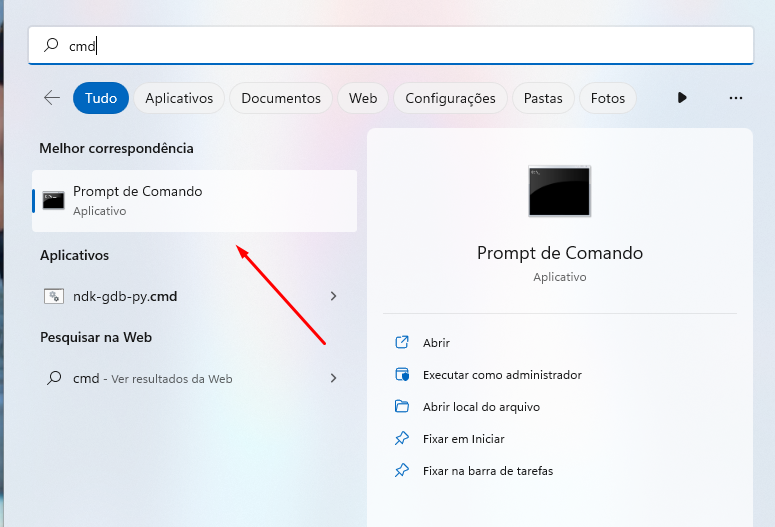The image size is (775, 527).
Task: Click the web search magnifier icon beside cmd
Action: tap(54, 378)
